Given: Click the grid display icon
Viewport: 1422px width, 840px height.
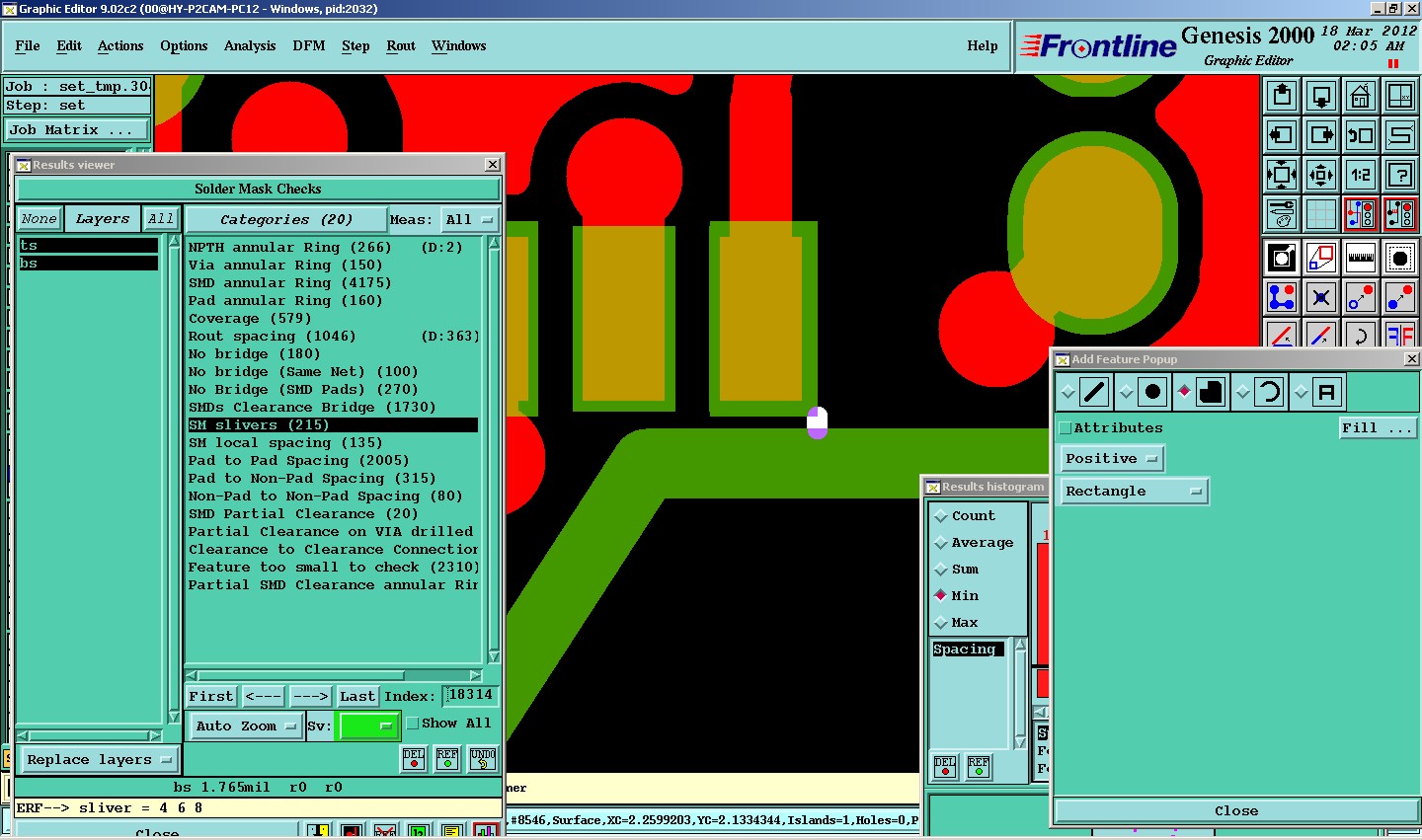Looking at the screenshot, I should click(1321, 214).
